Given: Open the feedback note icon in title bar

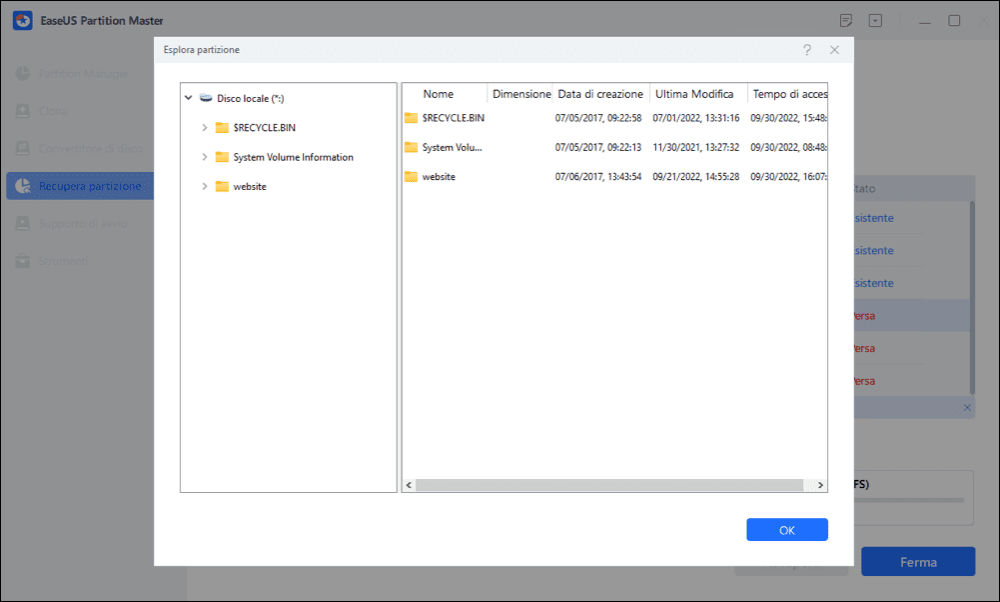Looking at the screenshot, I should click(x=846, y=21).
